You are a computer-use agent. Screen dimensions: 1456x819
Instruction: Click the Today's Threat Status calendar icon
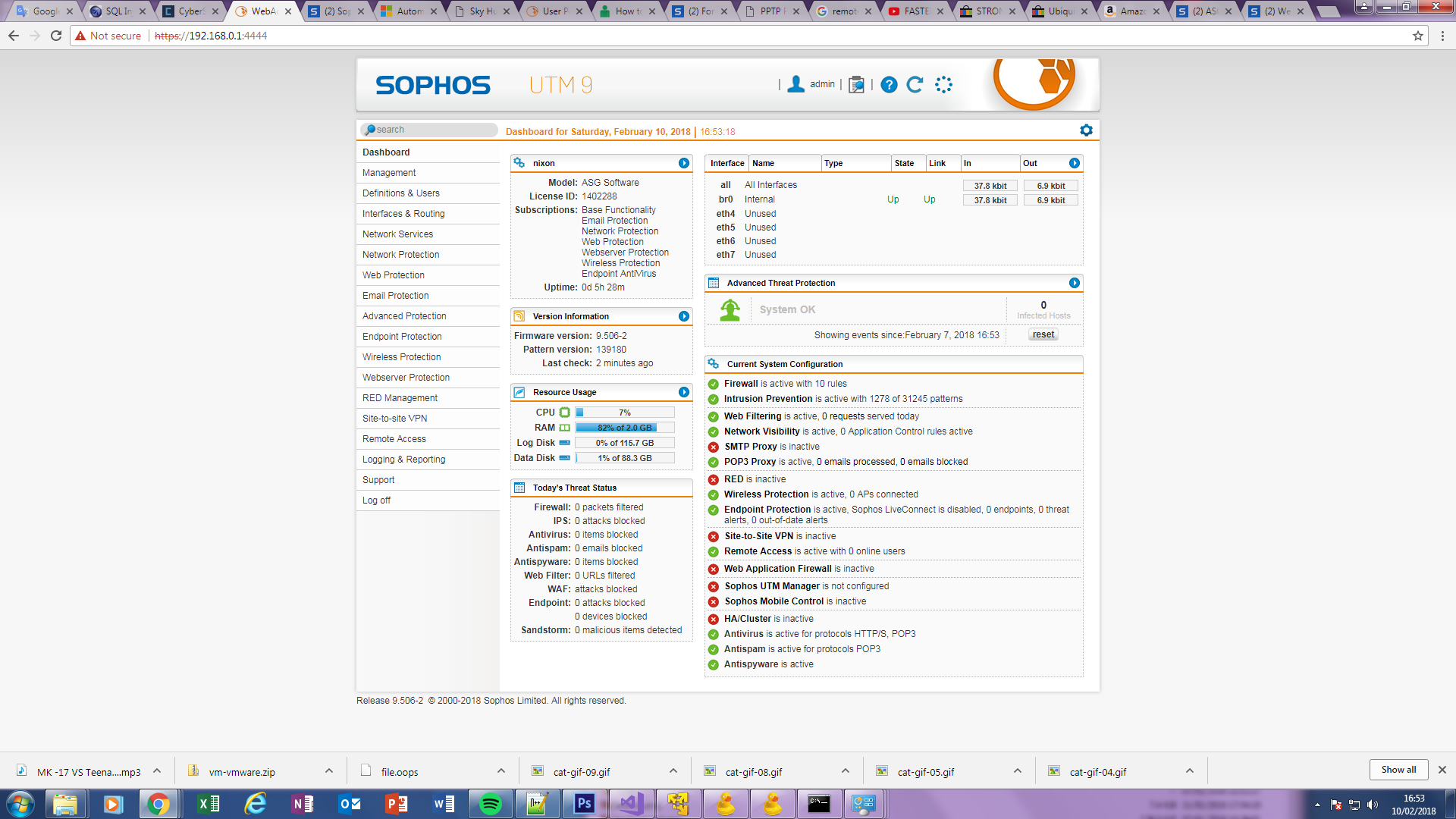(519, 488)
